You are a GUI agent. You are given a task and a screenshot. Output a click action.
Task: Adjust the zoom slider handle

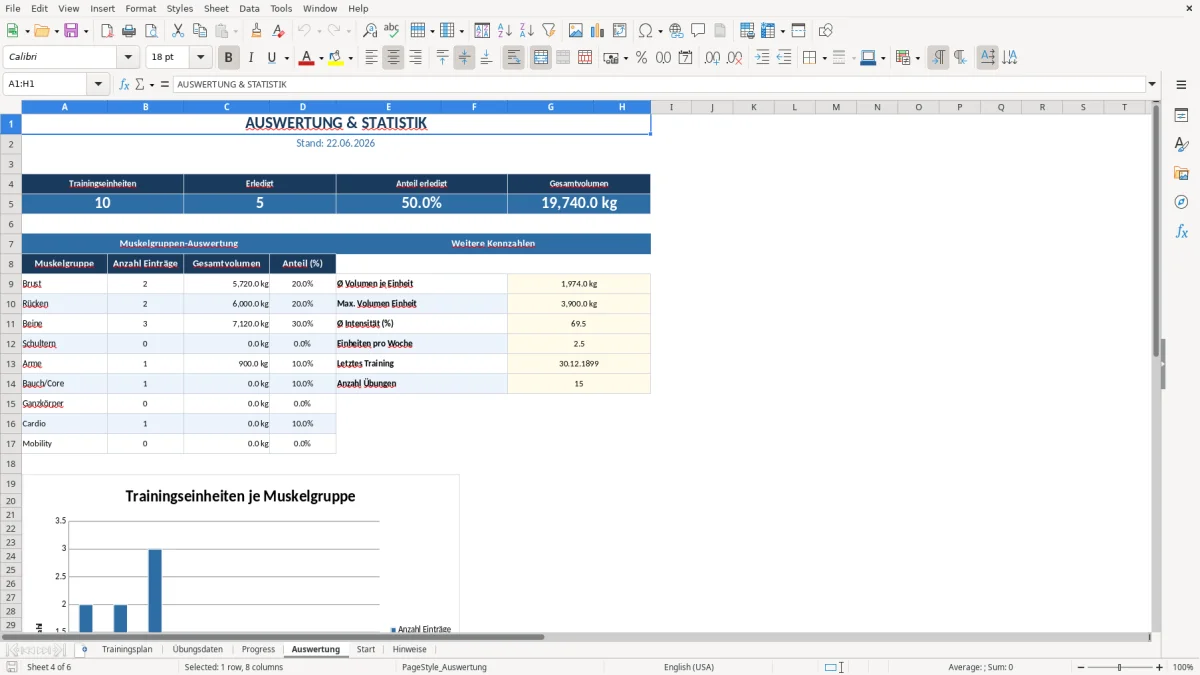1119,667
